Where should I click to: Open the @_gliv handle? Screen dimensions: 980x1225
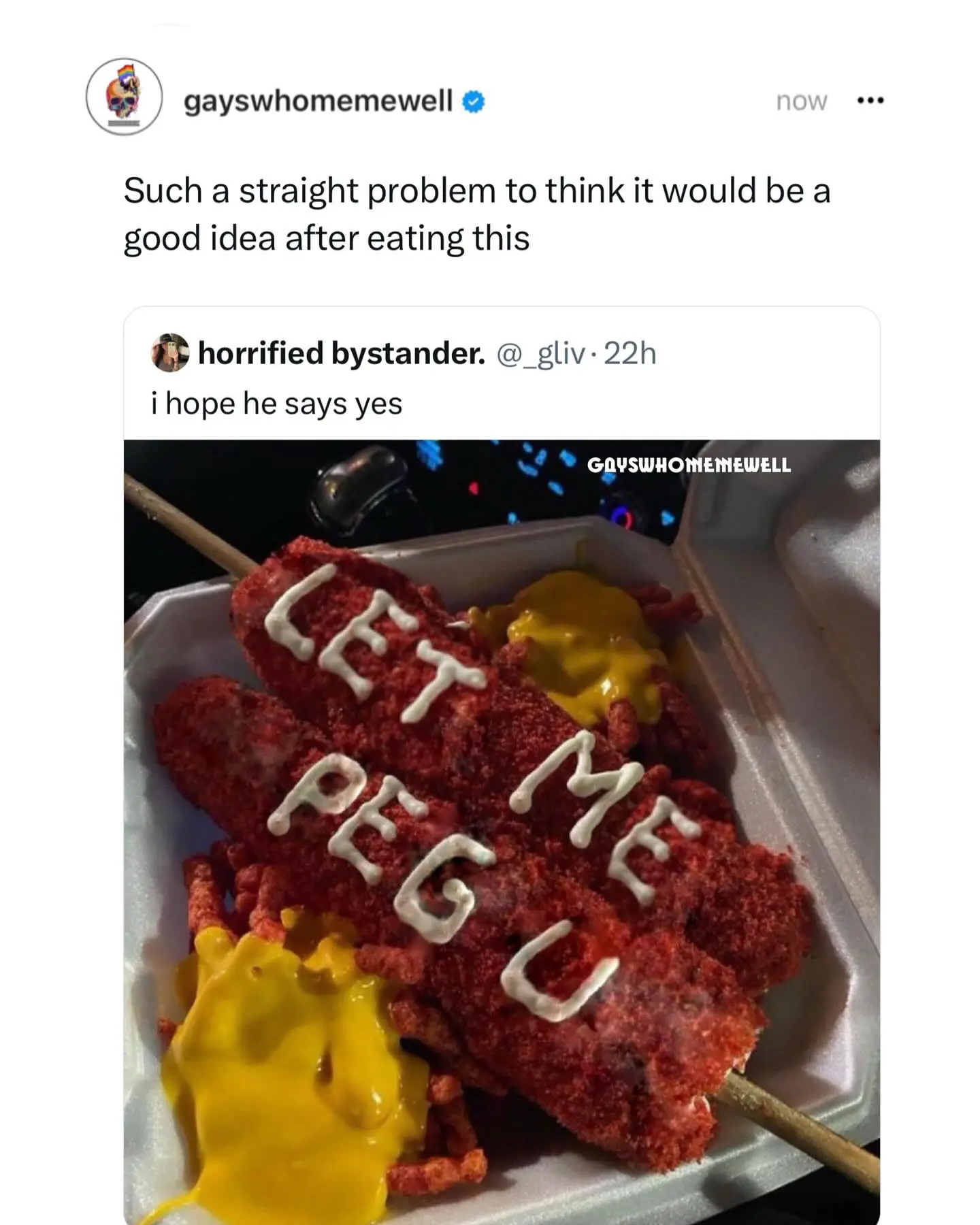click(x=541, y=353)
